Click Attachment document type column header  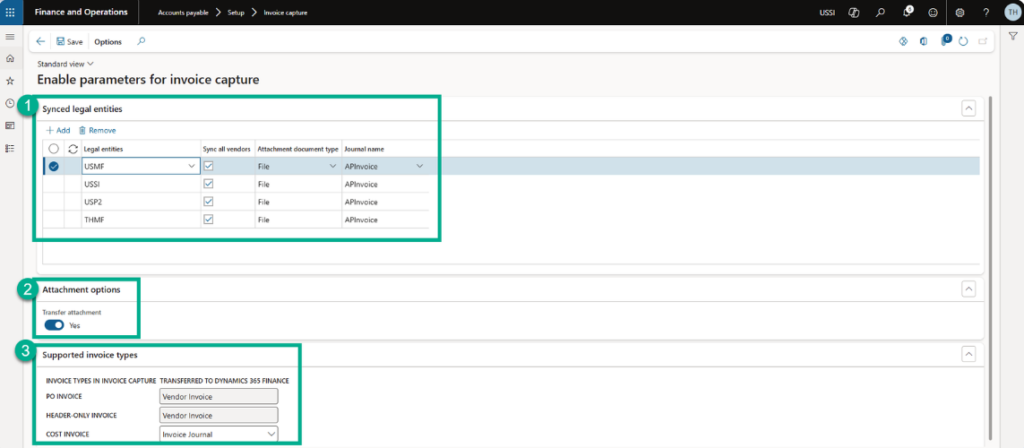pyautogui.click(x=298, y=149)
